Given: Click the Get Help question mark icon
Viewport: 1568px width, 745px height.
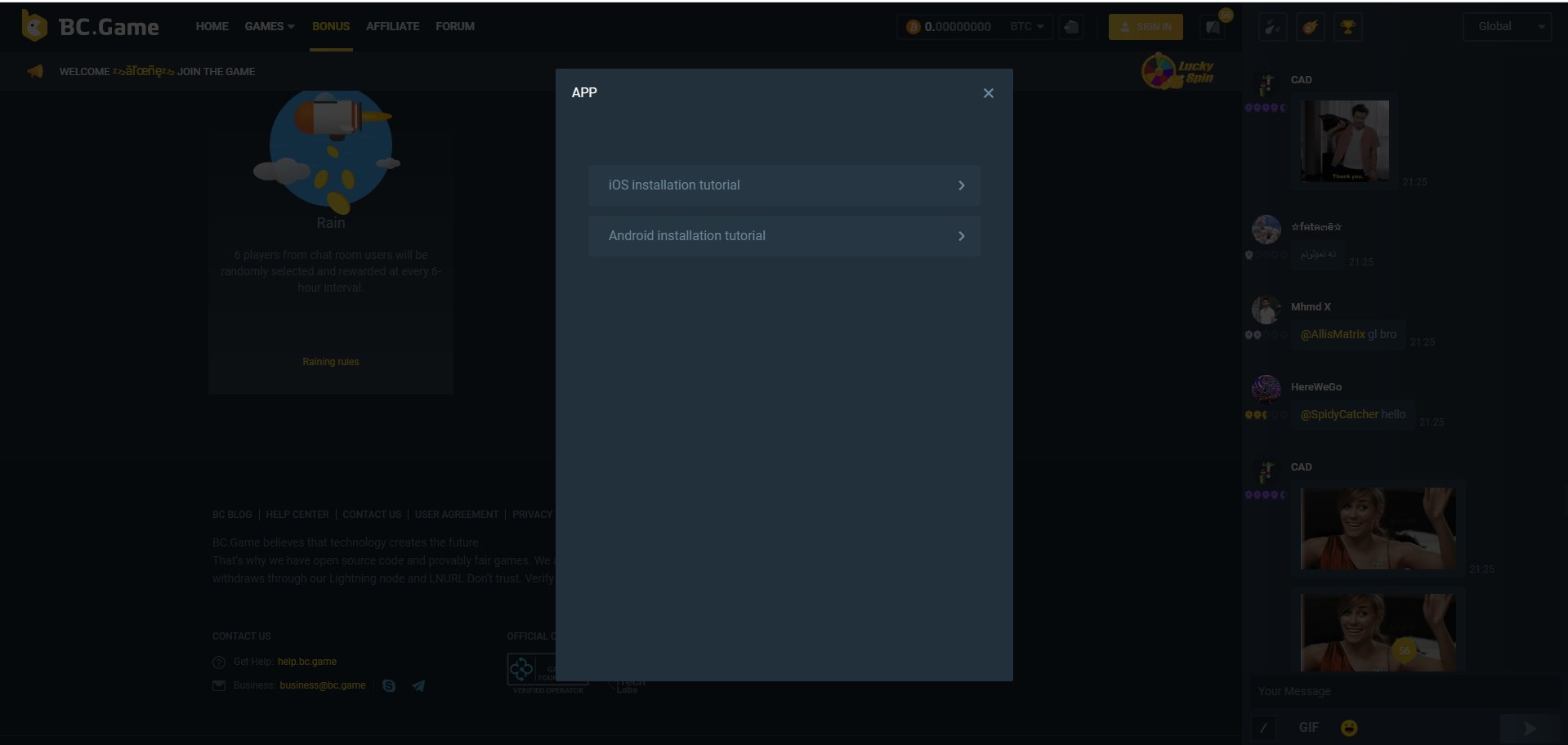Looking at the screenshot, I should click(x=219, y=662).
